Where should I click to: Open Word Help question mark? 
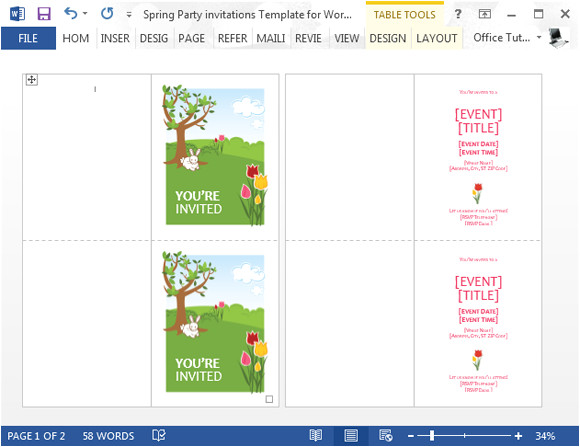(458, 14)
